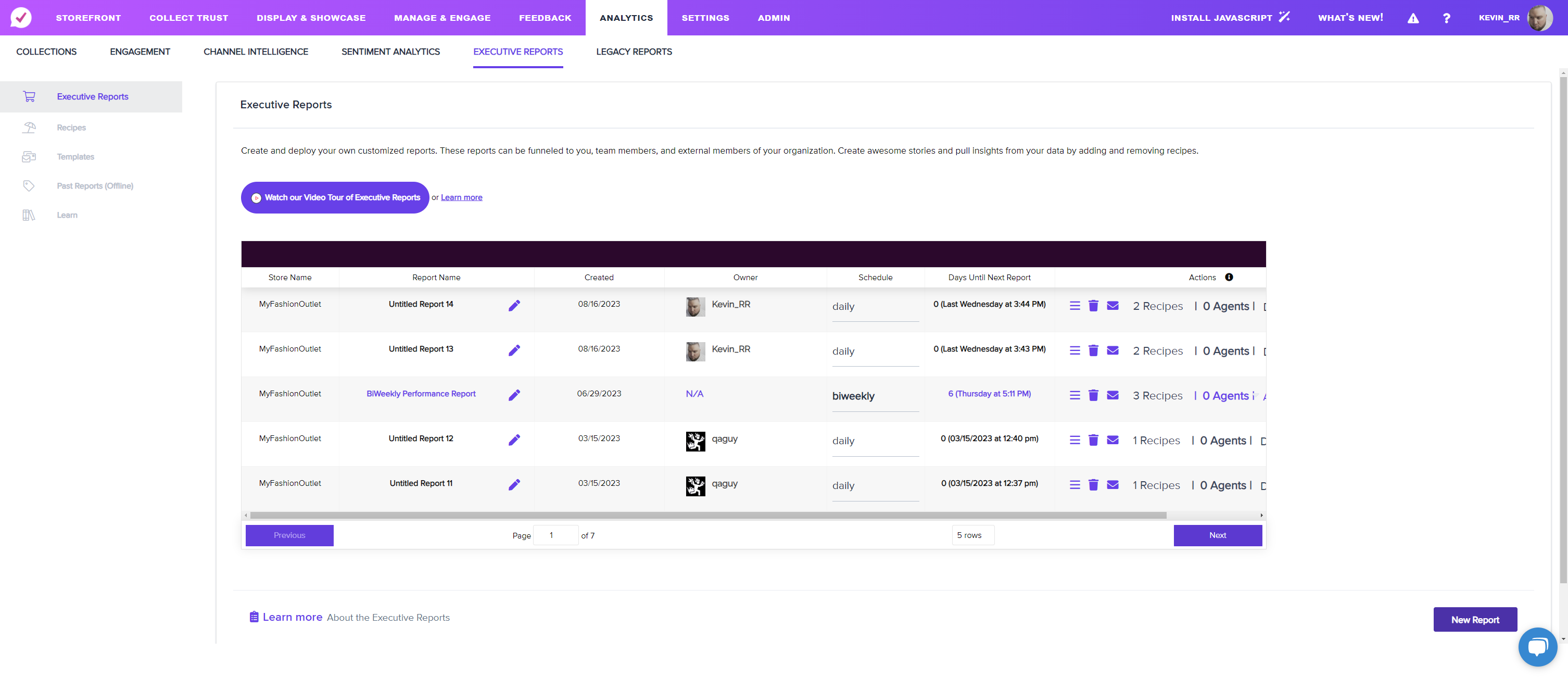Open the 5 rows page-size selector

[x=972, y=535]
